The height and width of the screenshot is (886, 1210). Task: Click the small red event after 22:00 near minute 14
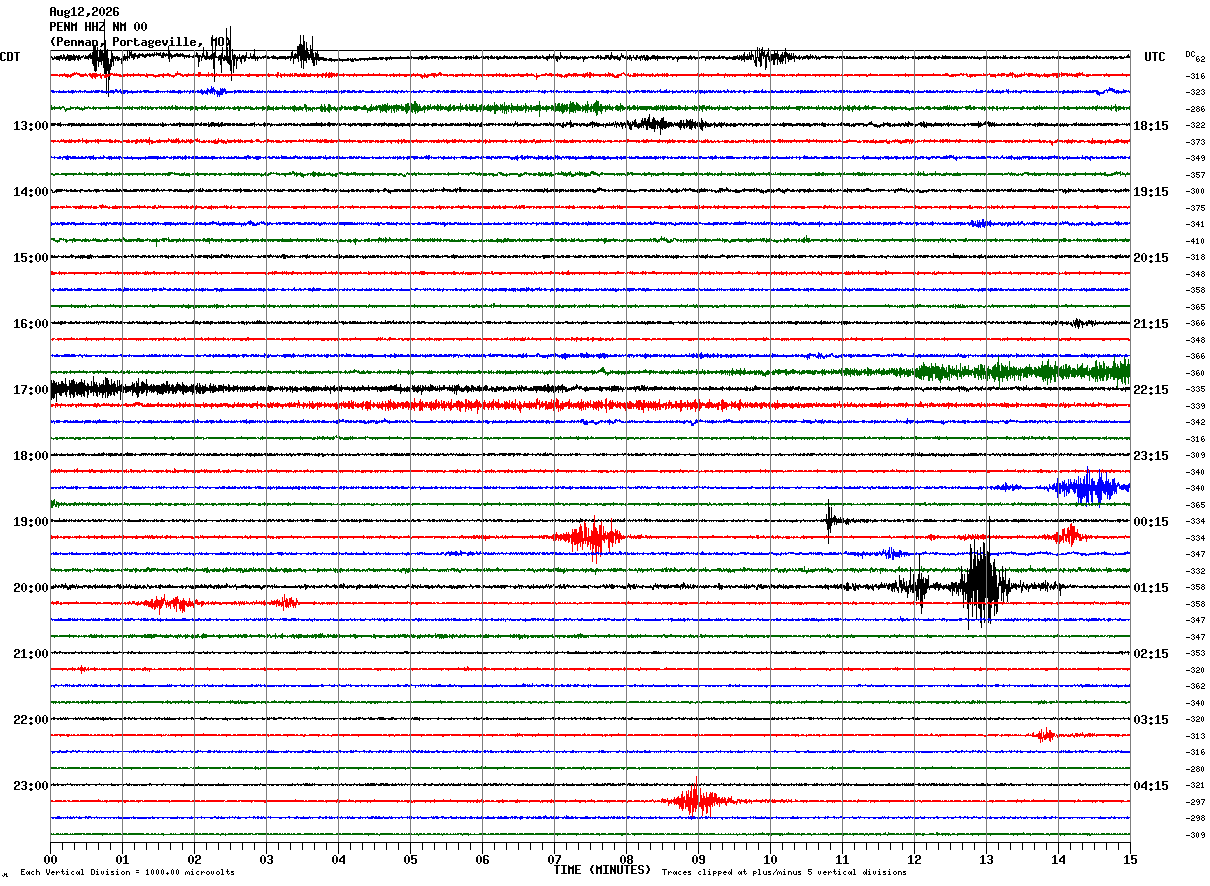(x=1044, y=735)
